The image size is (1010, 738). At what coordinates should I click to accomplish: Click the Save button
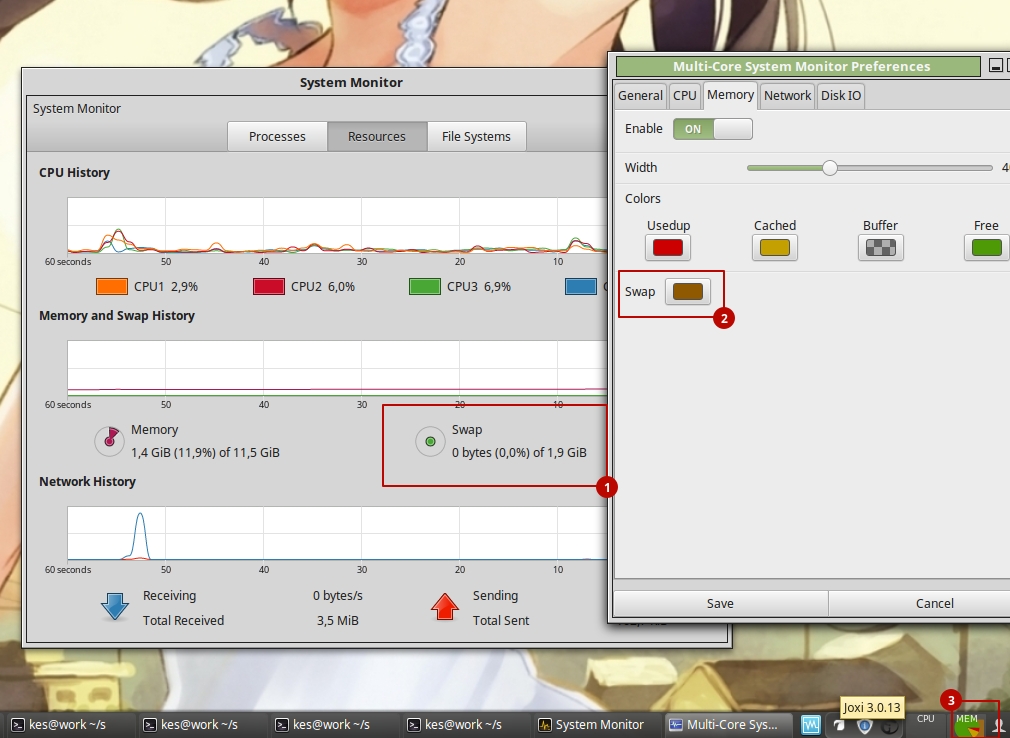tap(719, 603)
